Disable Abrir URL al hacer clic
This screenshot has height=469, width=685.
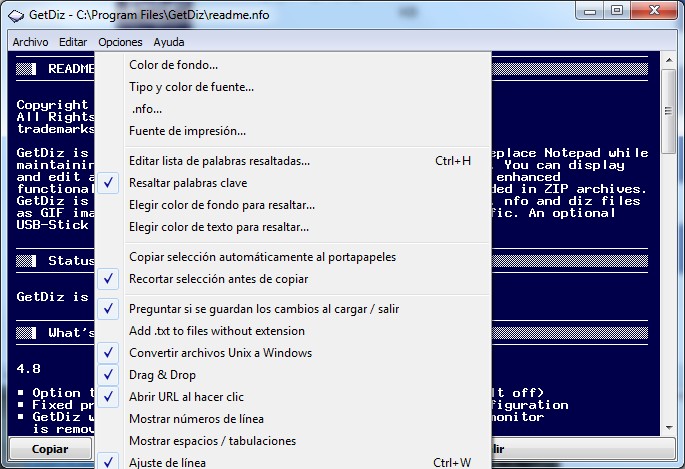coord(293,397)
